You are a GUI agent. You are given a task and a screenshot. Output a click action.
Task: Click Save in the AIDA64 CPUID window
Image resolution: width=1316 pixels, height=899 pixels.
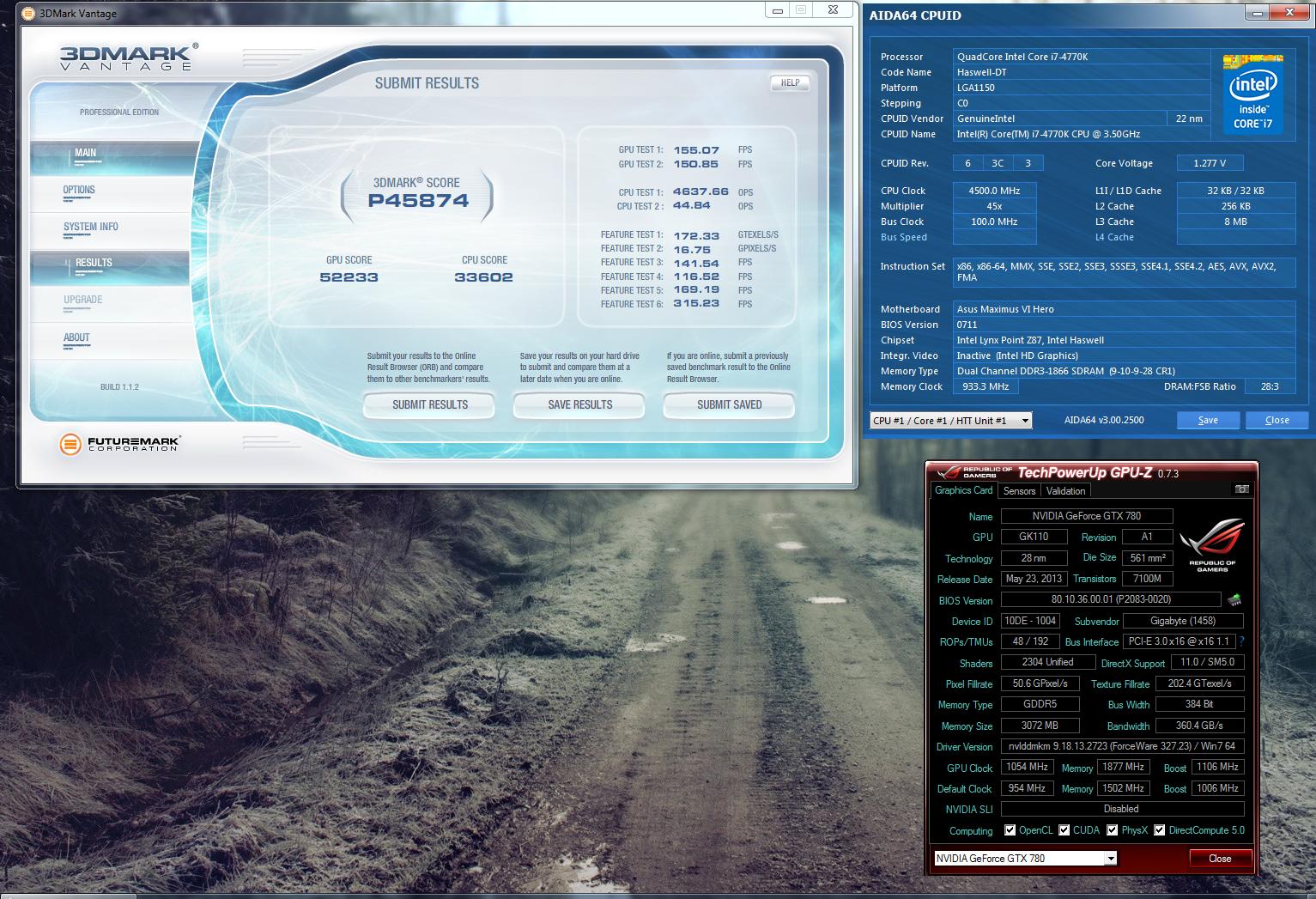coord(1208,420)
